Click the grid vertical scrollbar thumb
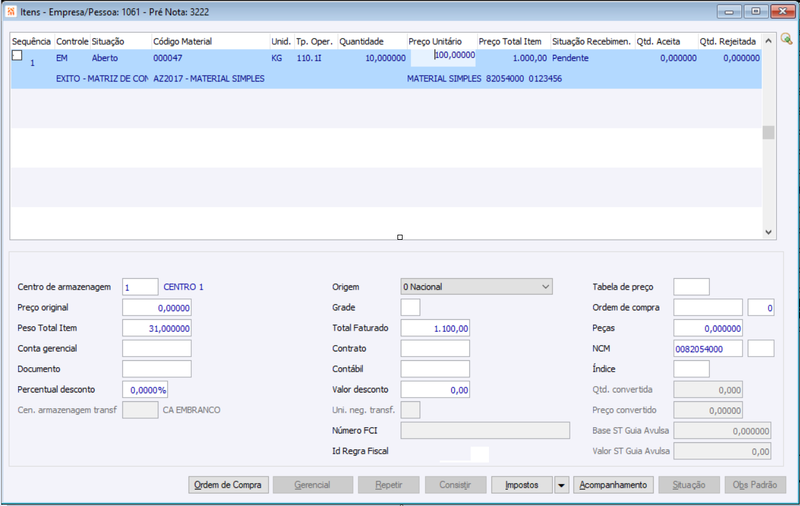This screenshot has height=506, width=800. (x=768, y=132)
